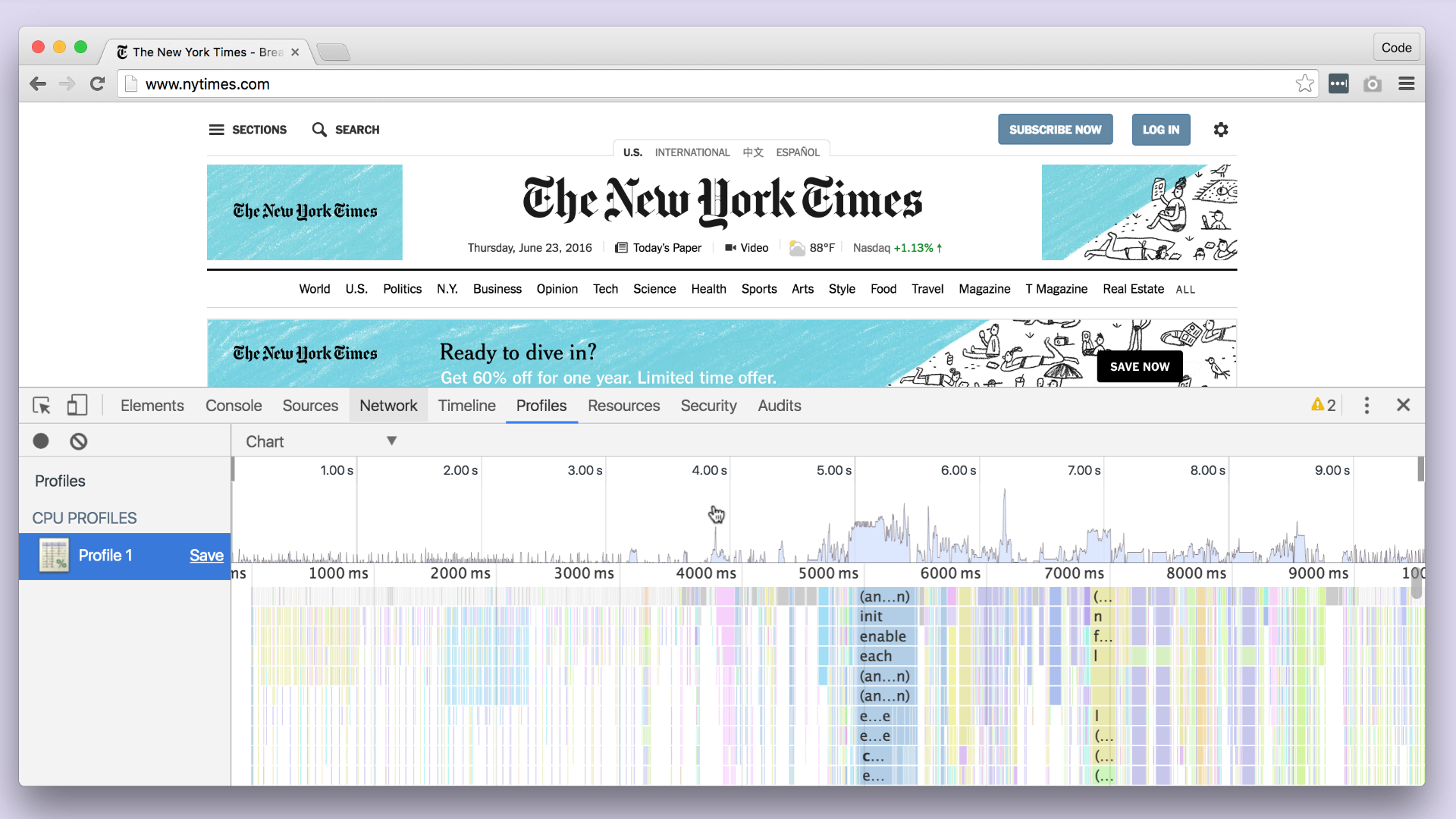Click the camera extension icon
This screenshot has height=819, width=1456.
[1373, 83]
